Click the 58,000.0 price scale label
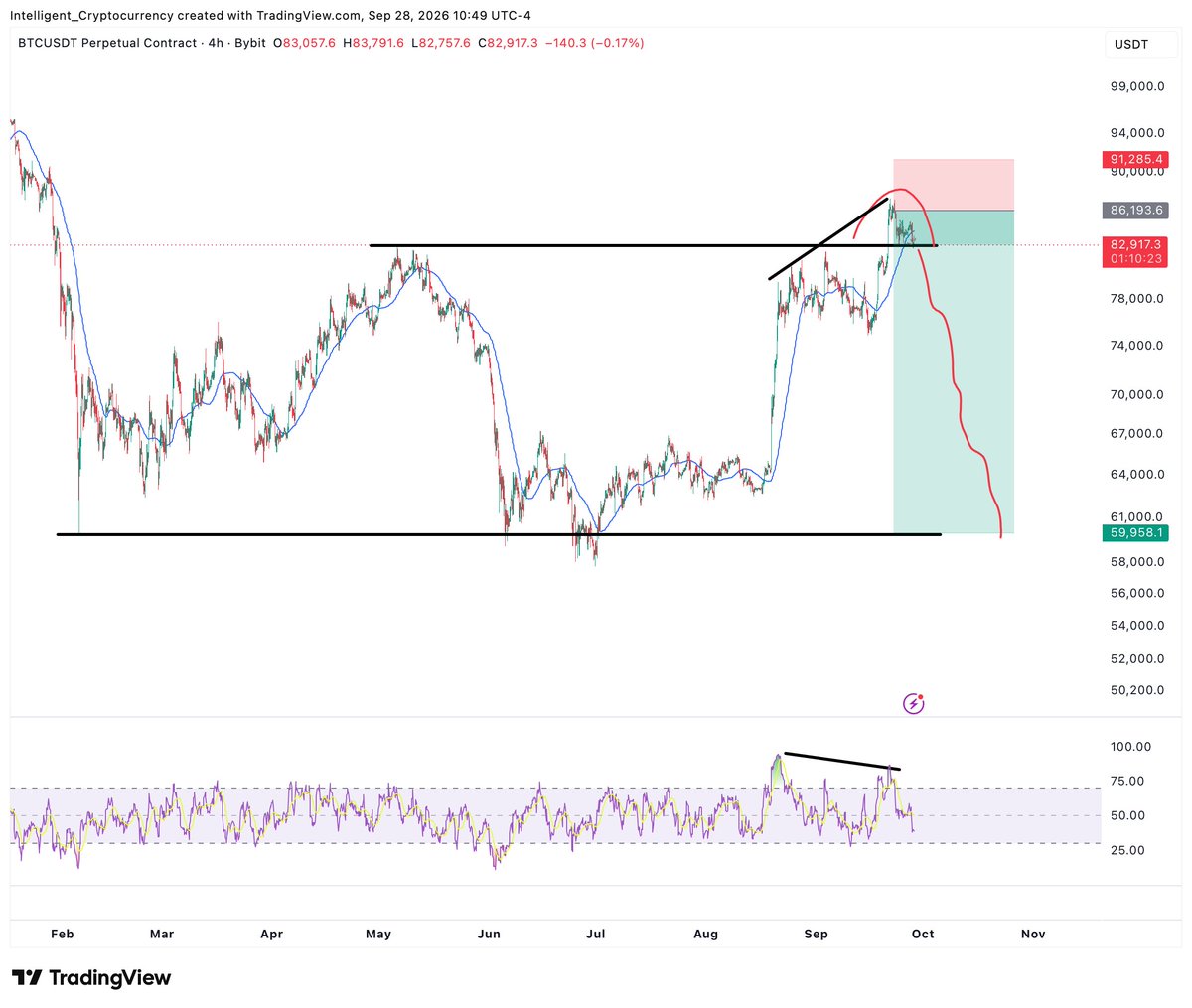This screenshot has height=1008, width=1192. coord(1137,561)
